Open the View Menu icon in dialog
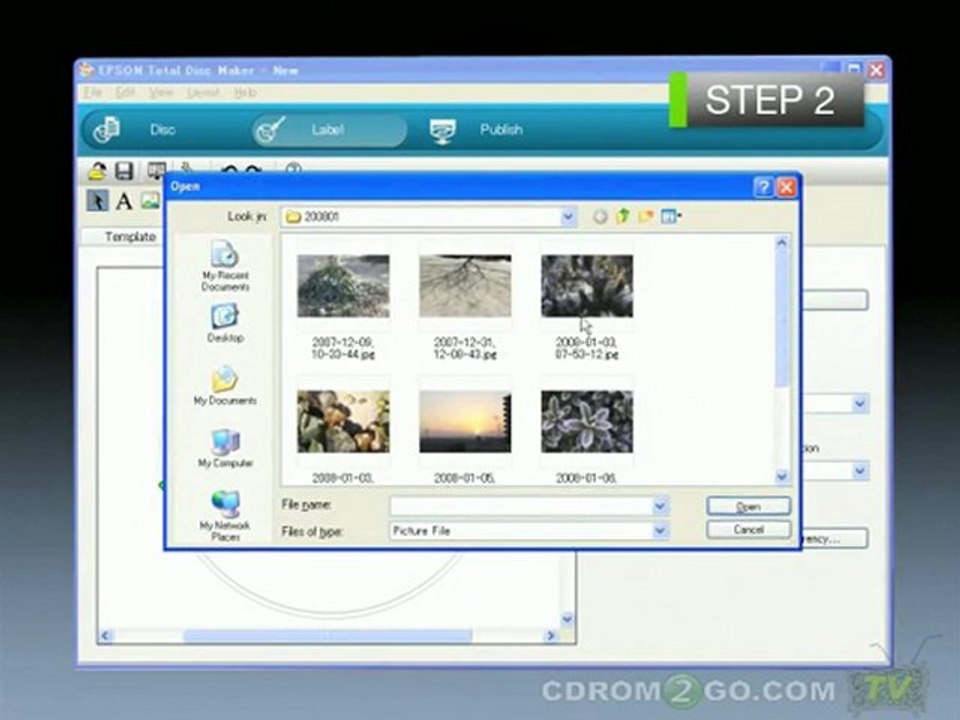The height and width of the screenshot is (720, 960). point(671,216)
